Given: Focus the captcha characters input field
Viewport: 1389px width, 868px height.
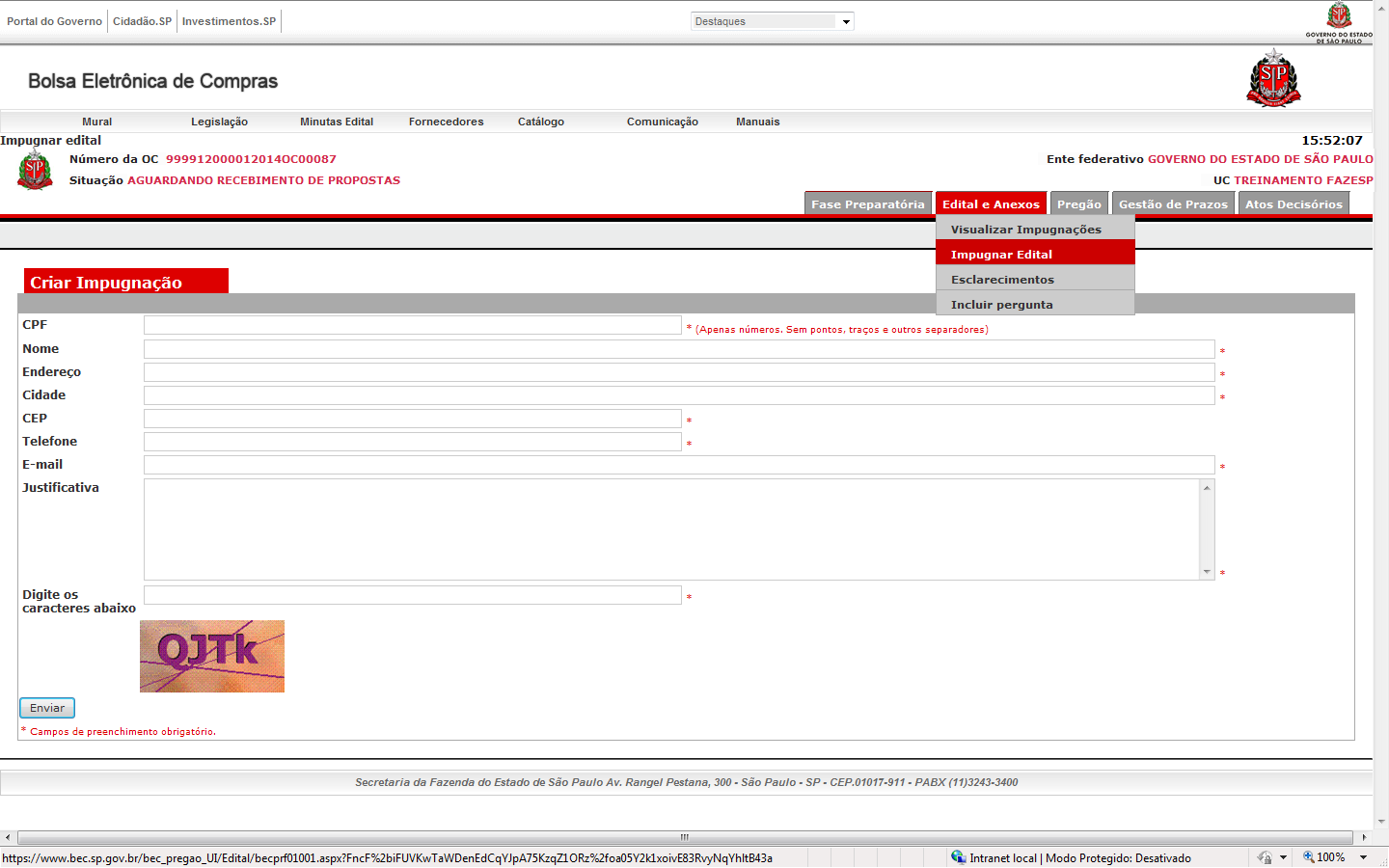Looking at the screenshot, I should pos(413,595).
